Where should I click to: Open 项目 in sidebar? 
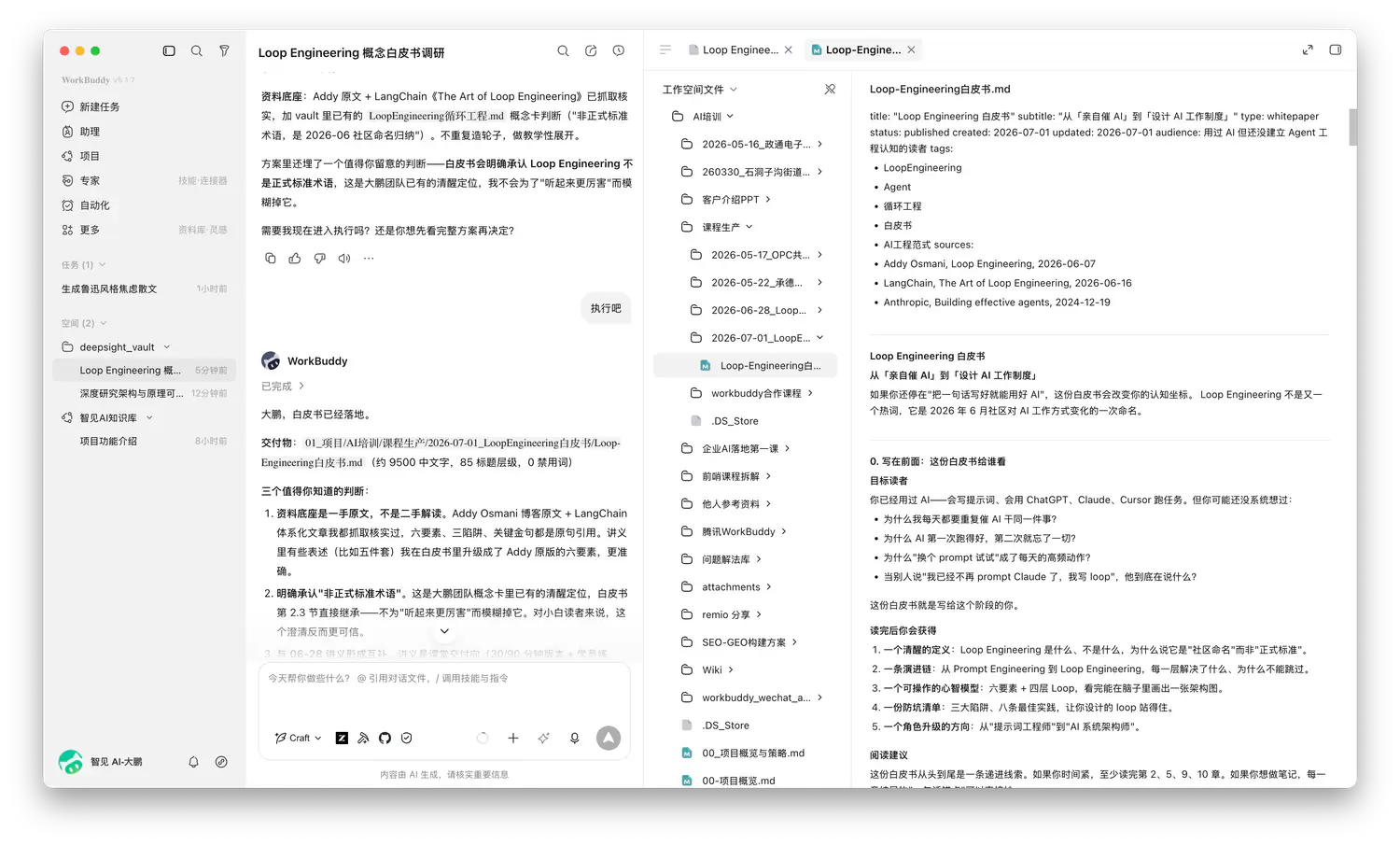pos(145,156)
